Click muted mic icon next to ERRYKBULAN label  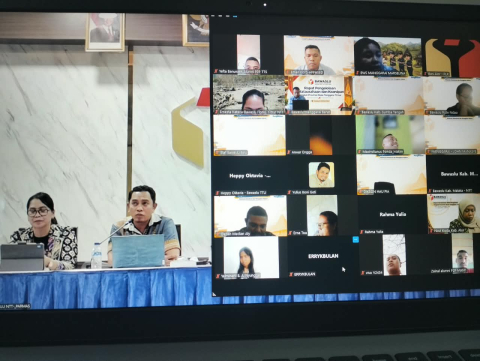(x=291, y=274)
